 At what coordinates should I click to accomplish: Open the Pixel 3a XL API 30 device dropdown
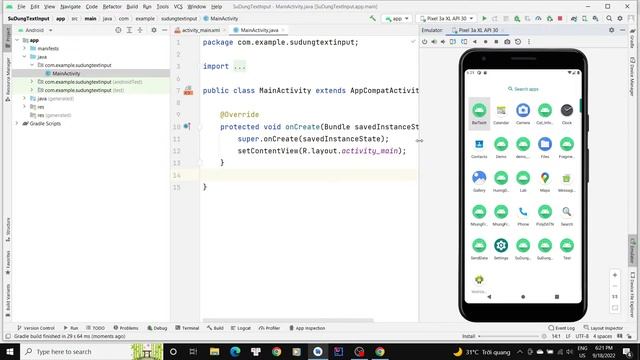coord(447,19)
